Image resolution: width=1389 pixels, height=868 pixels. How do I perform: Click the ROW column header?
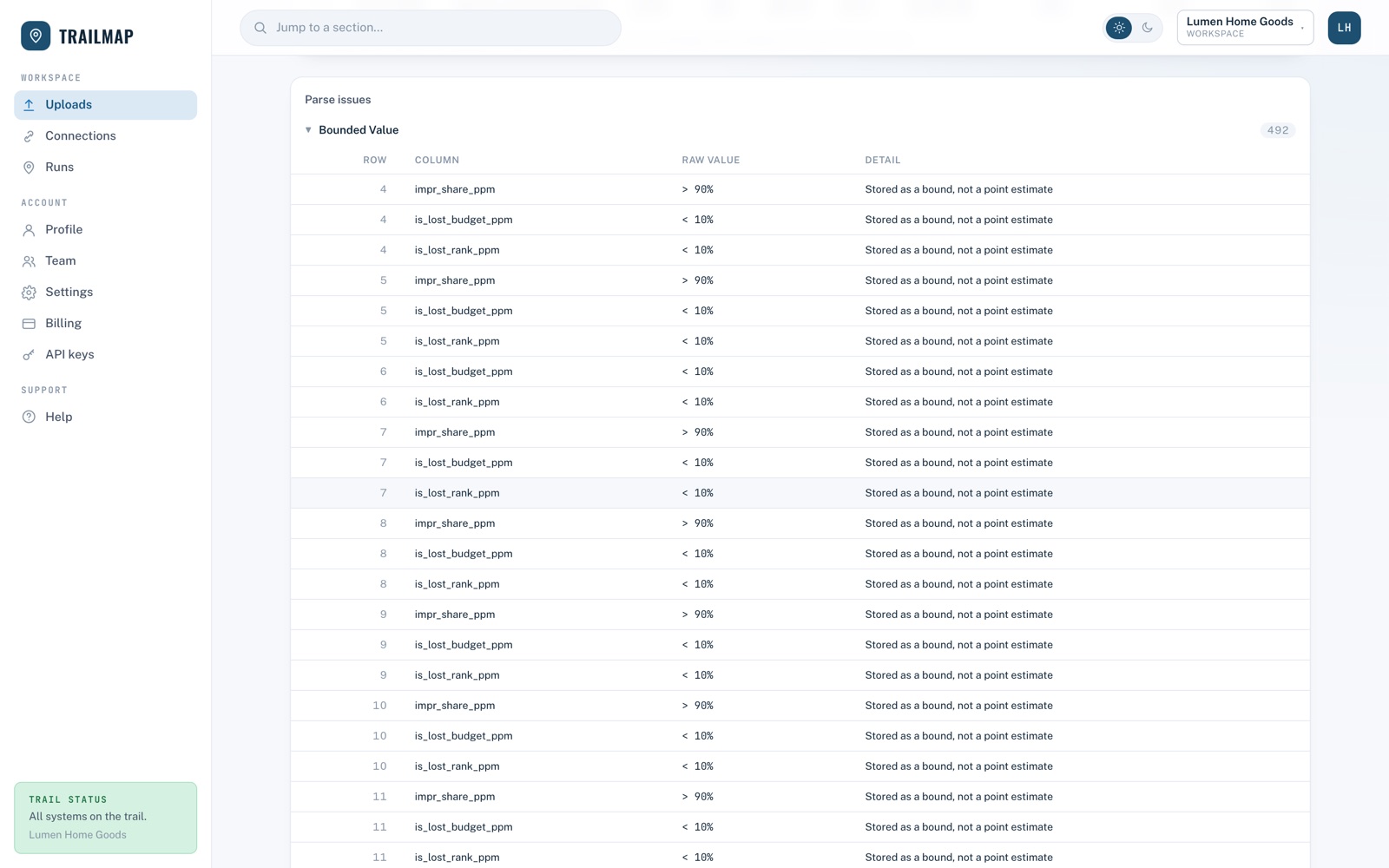click(x=375, y=161)
